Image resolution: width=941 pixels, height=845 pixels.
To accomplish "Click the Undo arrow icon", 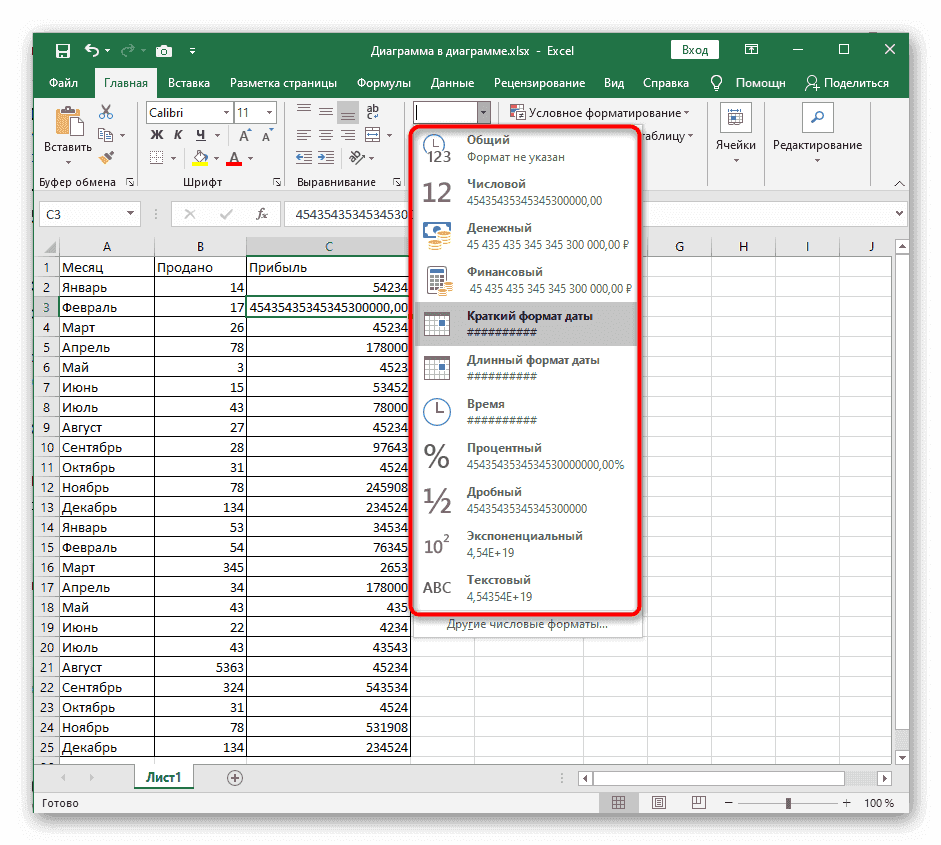I will pyautogui.click(x=92, y=50).
